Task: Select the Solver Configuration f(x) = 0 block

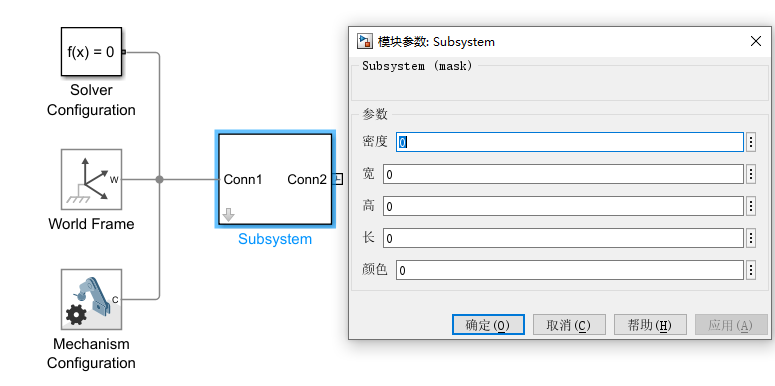Action: (x=91, y=51)
